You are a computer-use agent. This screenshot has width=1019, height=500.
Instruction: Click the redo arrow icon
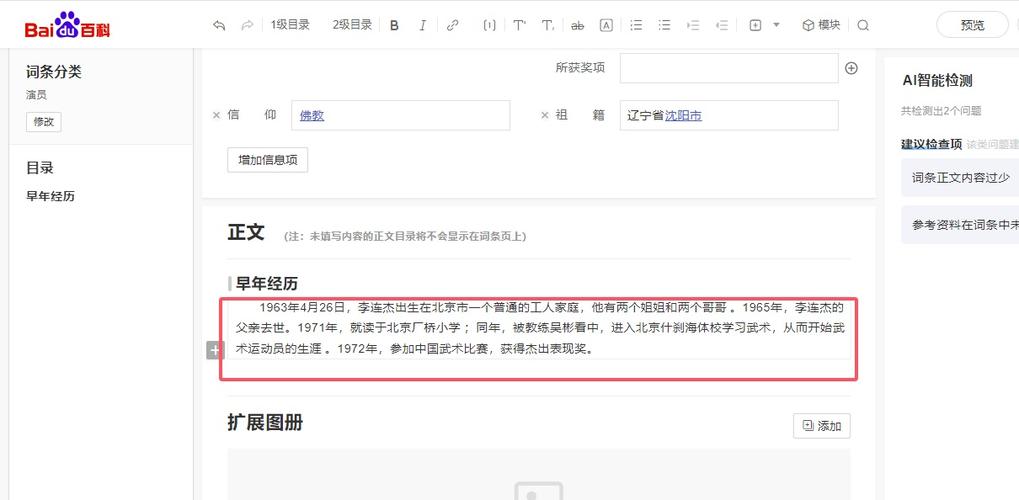247,25
